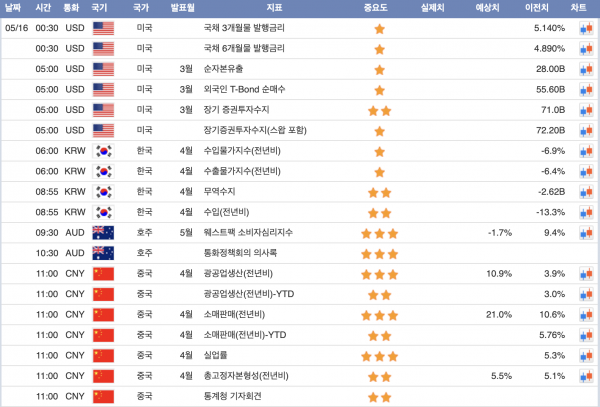600x407 pixels.
Task: Click Australian flag in 통화정책회의 의사록 row
Action: click(x=103, y=253)
